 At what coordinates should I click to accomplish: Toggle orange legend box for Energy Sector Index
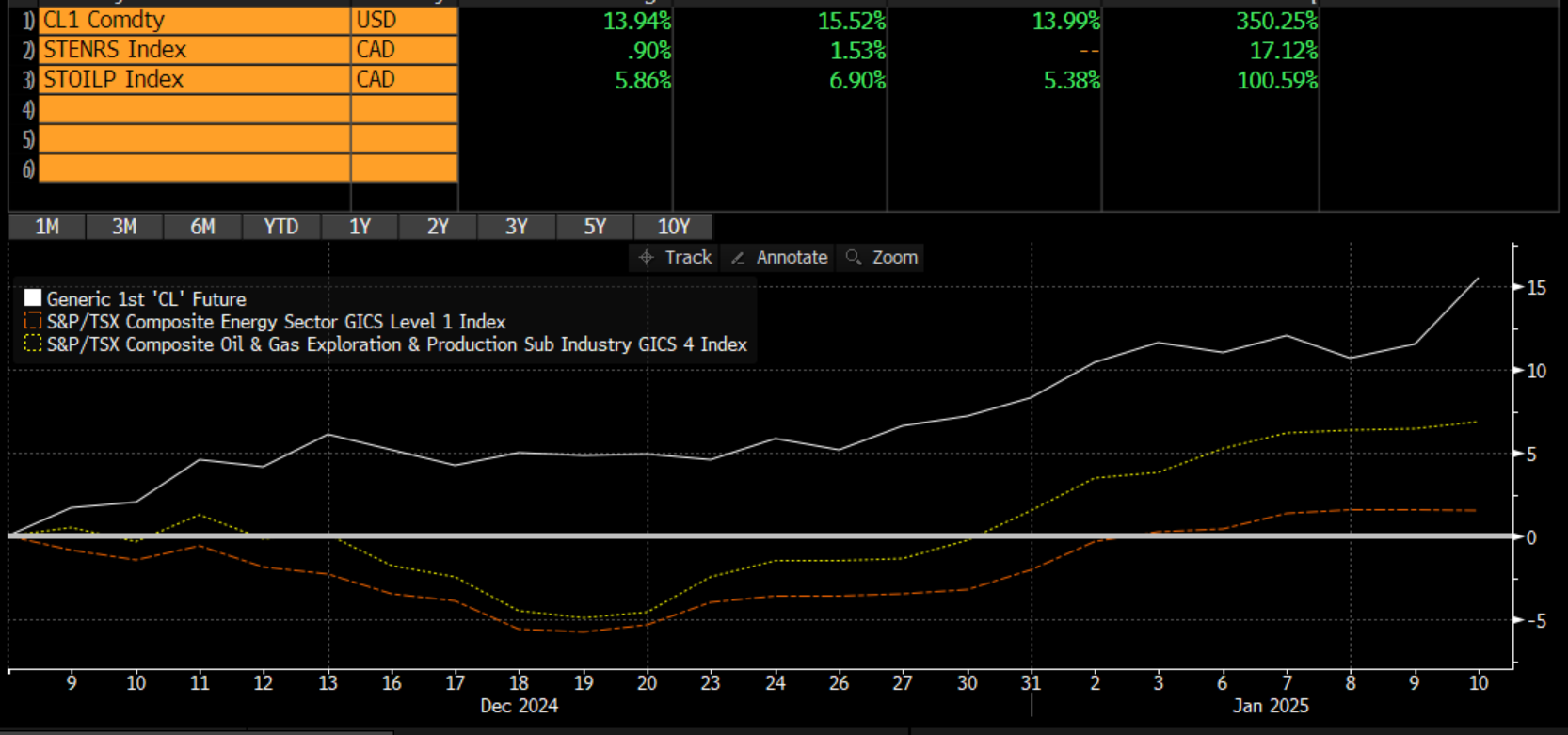click(x=33, y=321)
